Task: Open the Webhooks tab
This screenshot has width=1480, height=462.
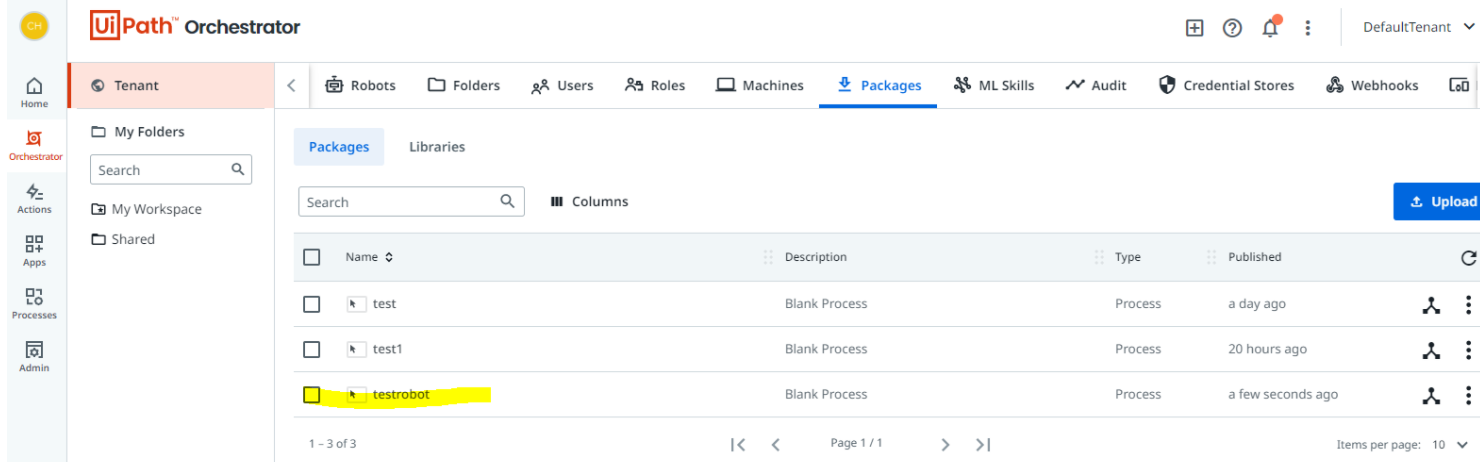Action: tap(1372, 85)
